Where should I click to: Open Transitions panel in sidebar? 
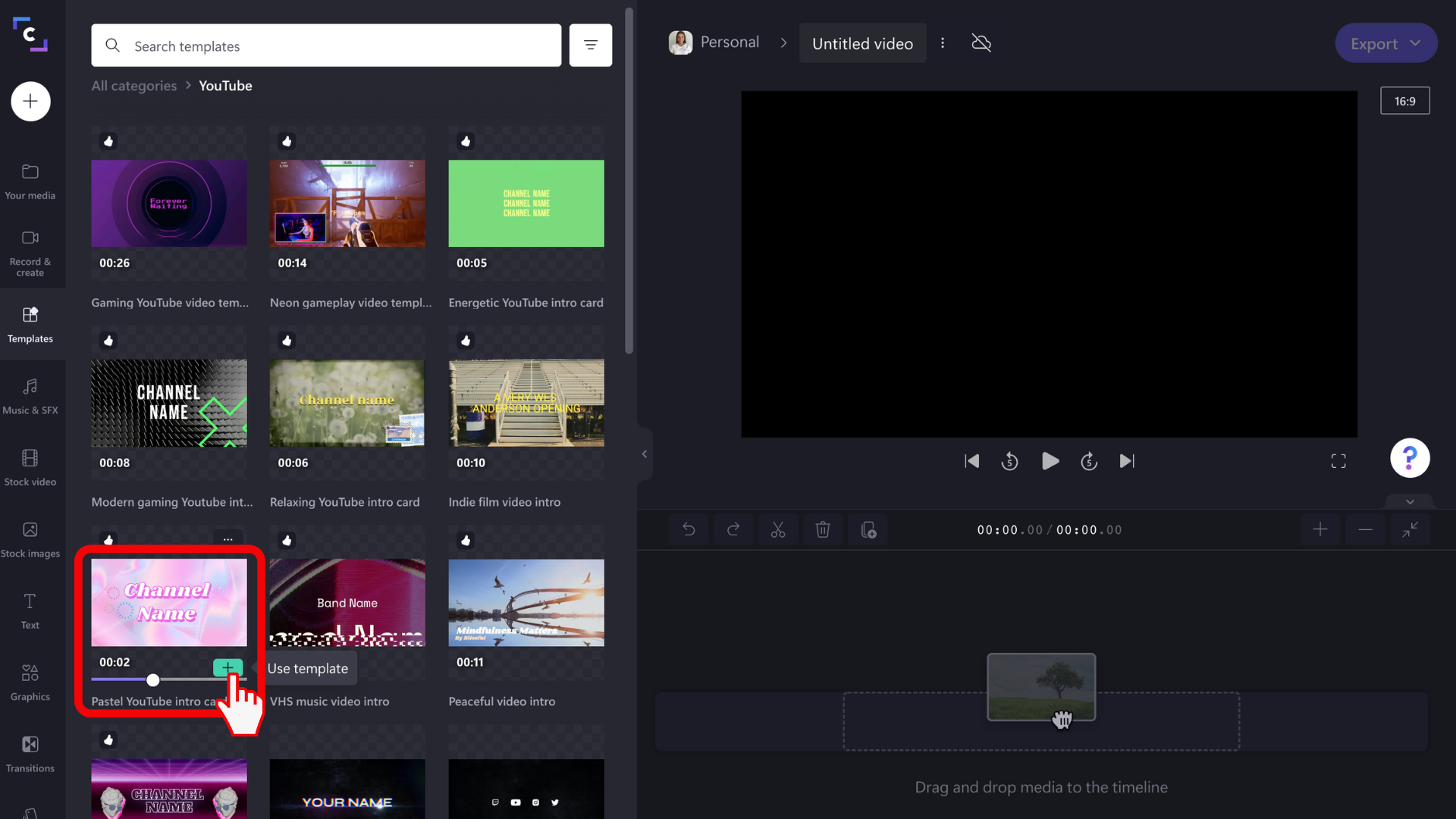tap(30, 755)
